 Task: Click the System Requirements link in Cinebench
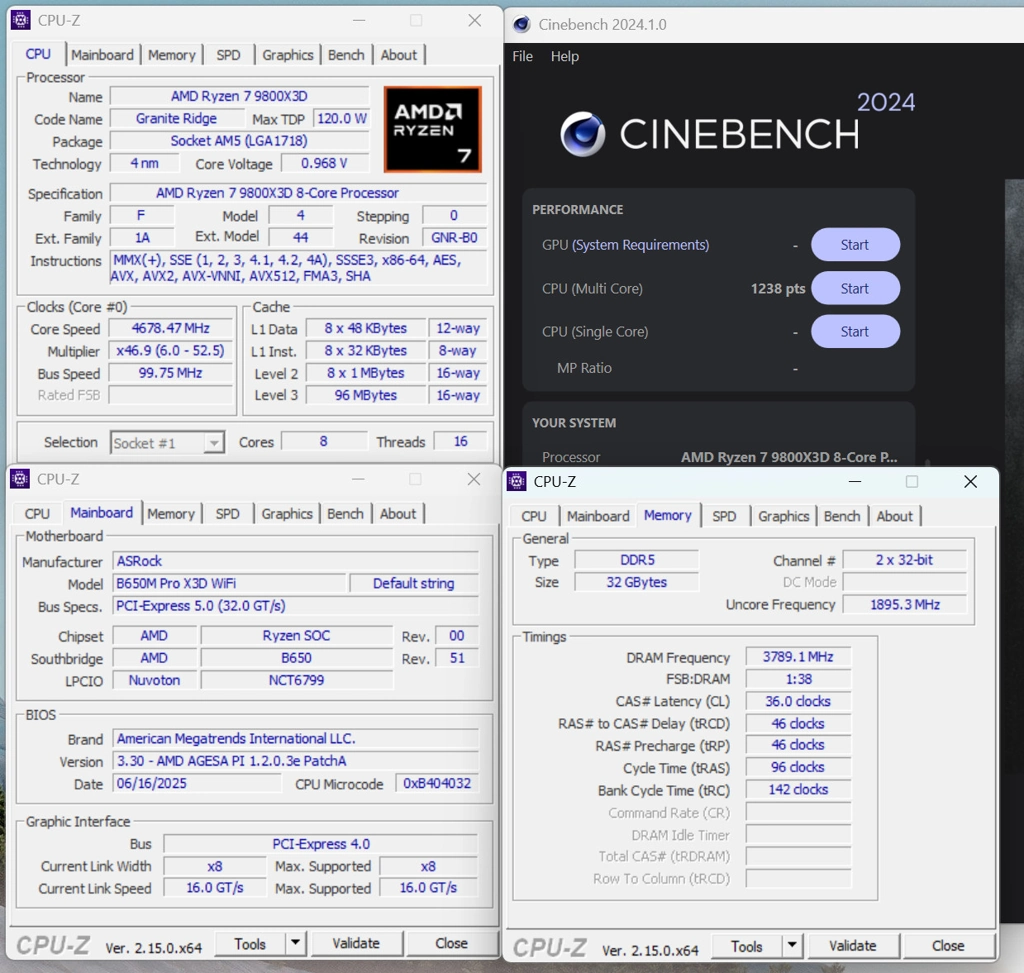641,245
